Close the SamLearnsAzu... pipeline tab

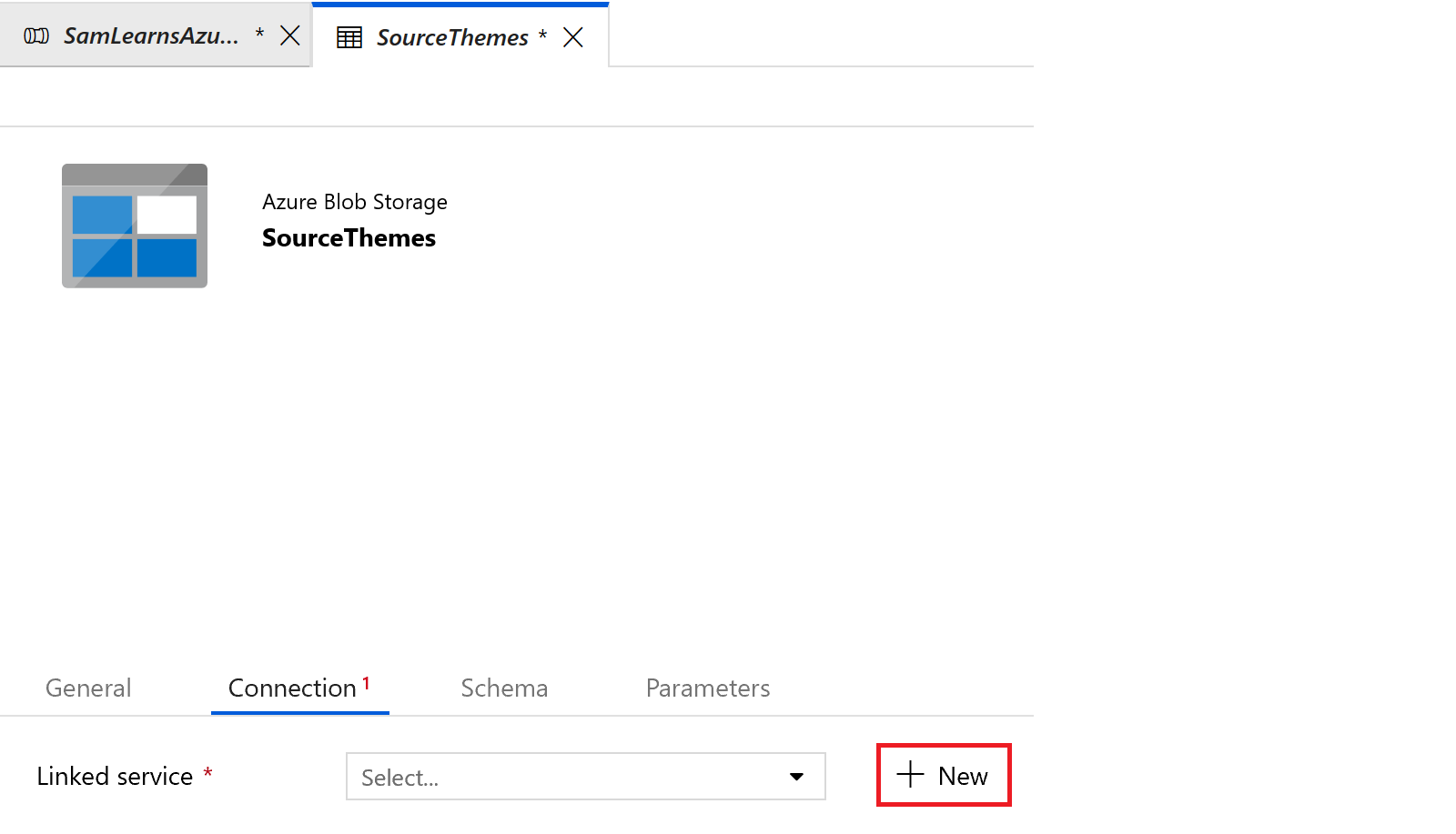click(290, 35)
